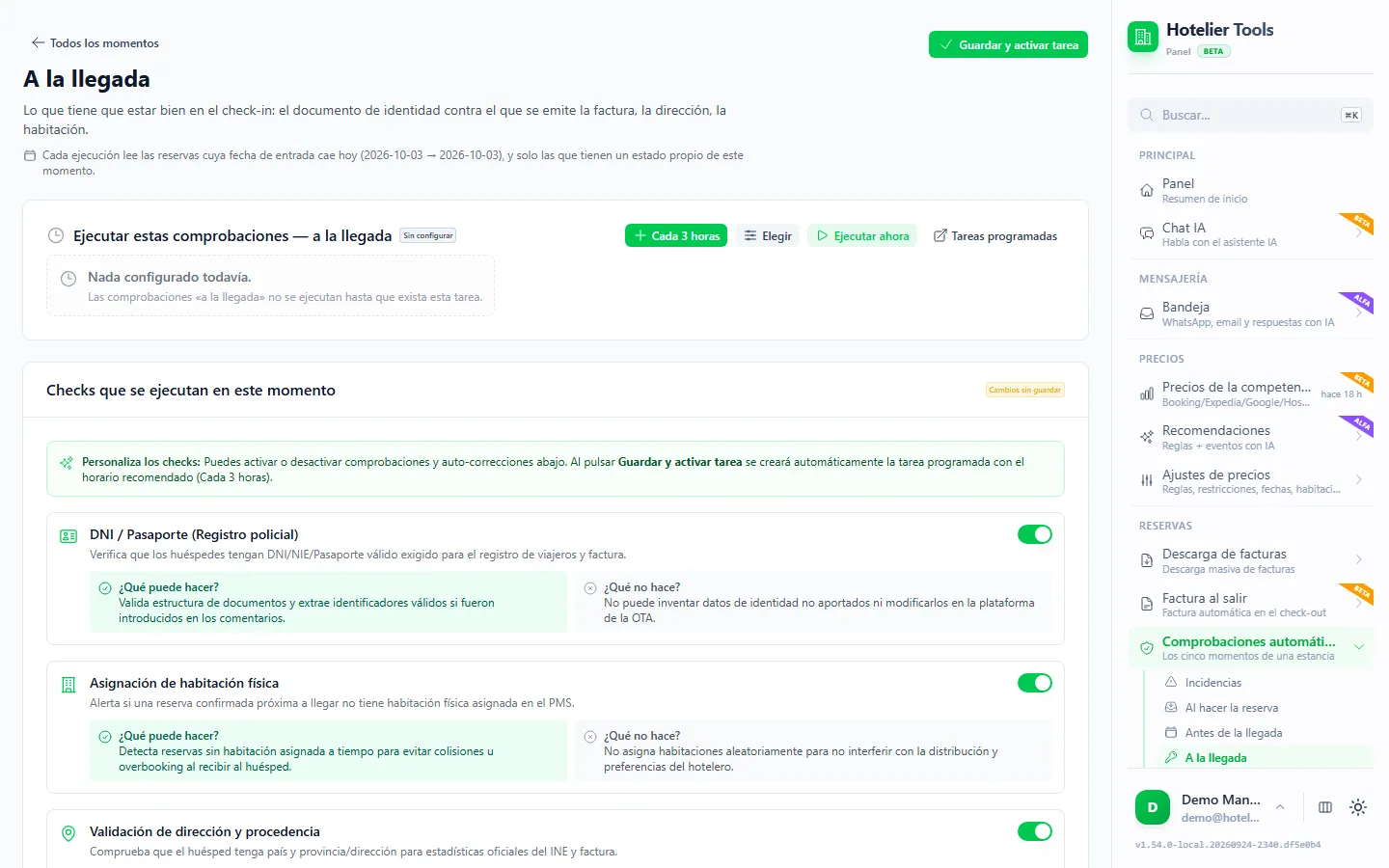The width and height of the screenshot is (1389, 868).
Task: Click the Ajustes de precios sliders icon
Action: (x=1147, y=480)
